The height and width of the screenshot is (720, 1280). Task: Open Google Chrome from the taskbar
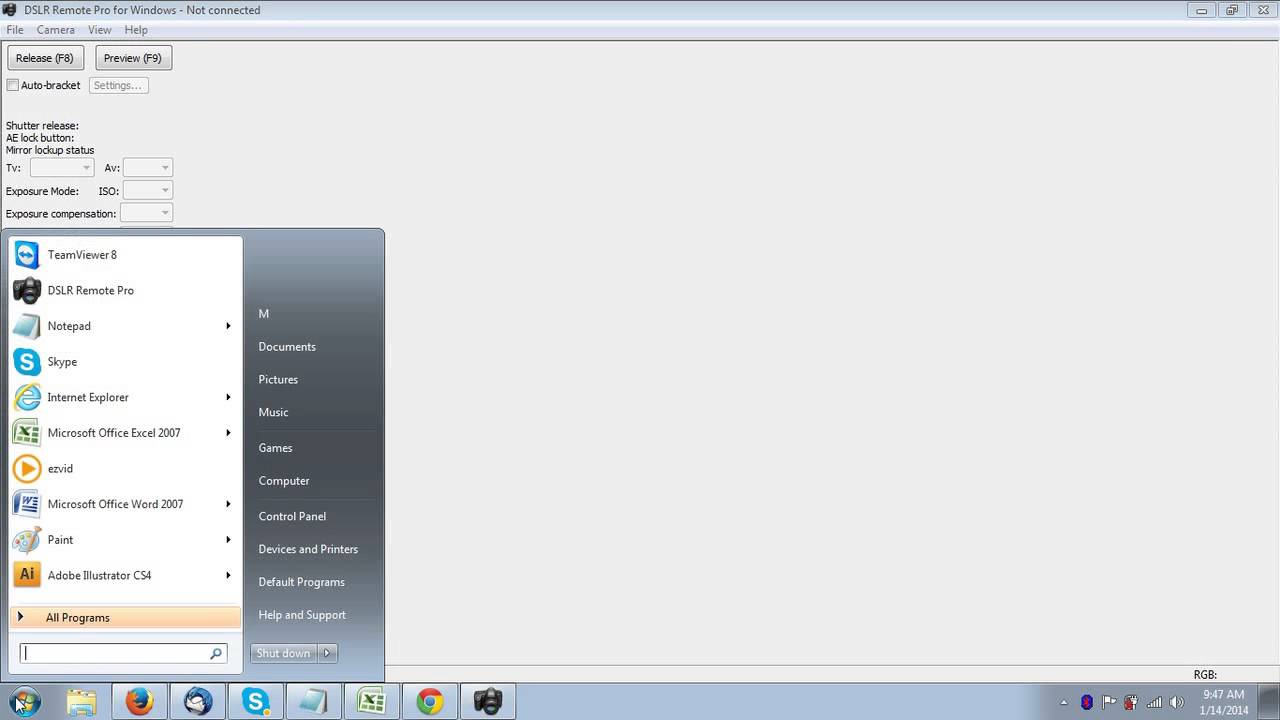click(430, 702)
